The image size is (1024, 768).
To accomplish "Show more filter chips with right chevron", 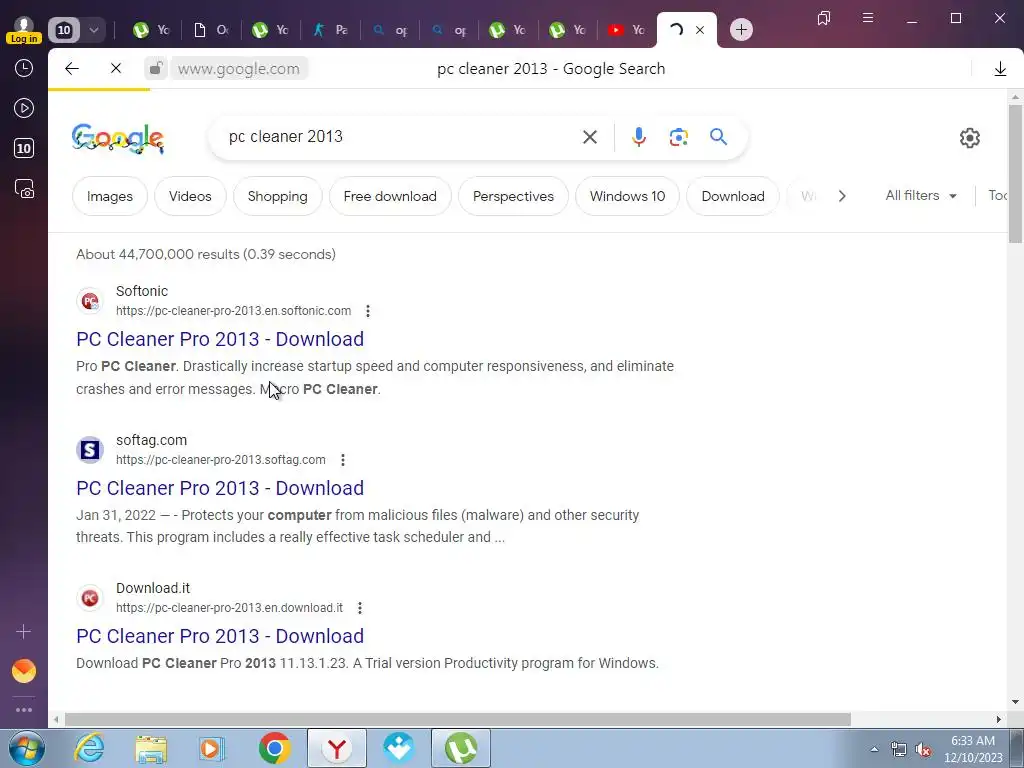I will coord(842,196).
